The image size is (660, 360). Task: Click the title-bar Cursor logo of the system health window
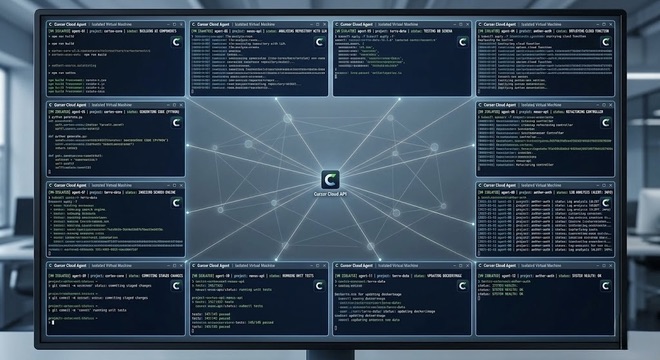(480, 266)
